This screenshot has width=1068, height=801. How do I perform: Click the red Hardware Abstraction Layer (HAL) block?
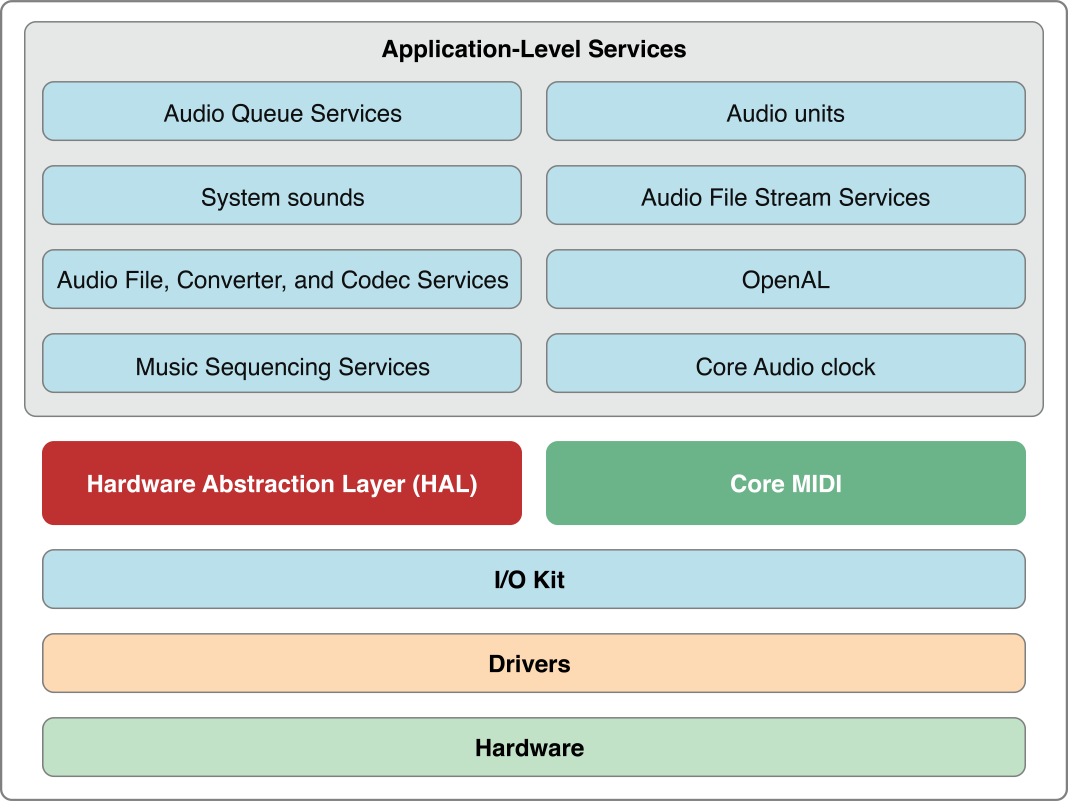(281, 483)
